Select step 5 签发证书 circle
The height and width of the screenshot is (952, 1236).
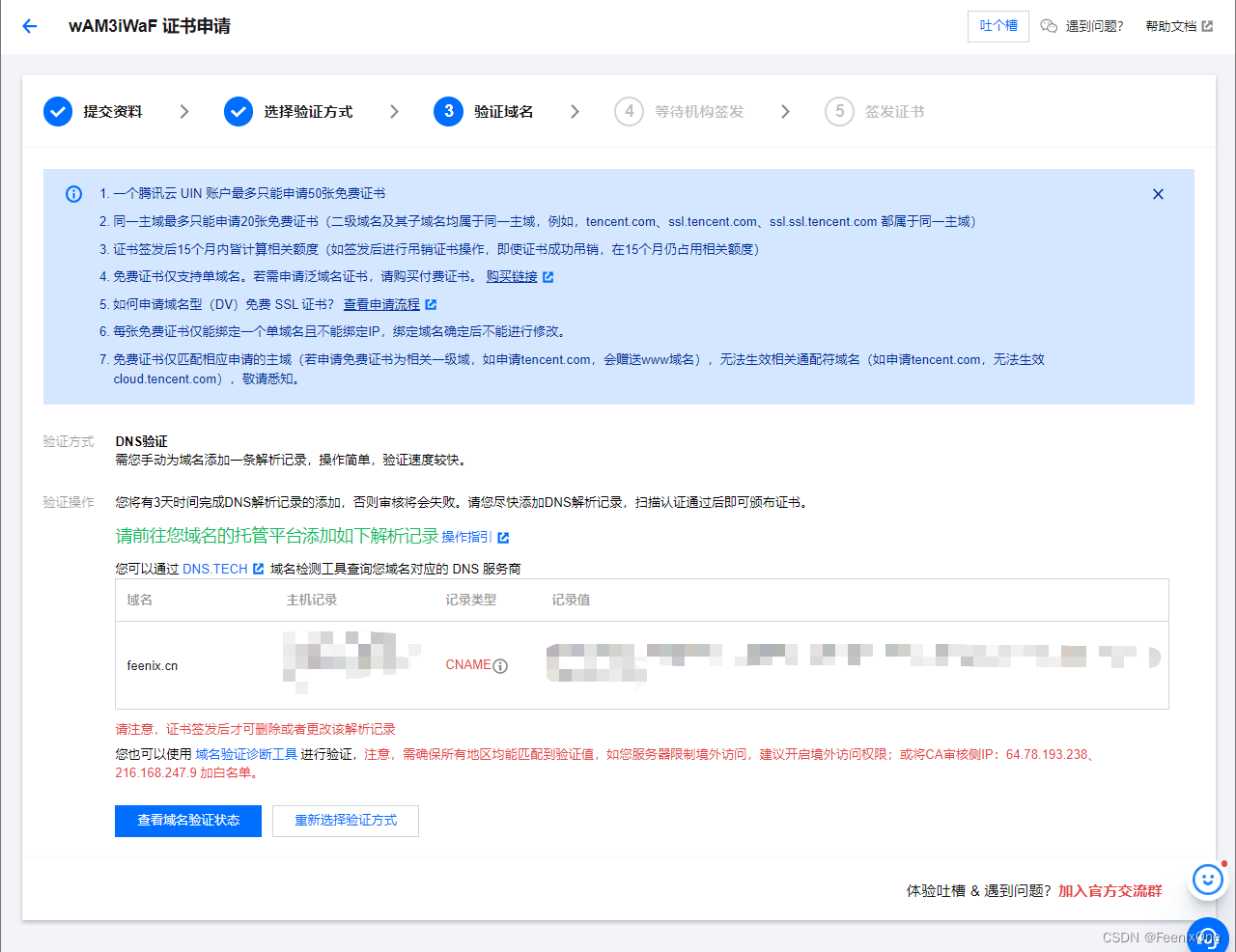click(839, 111)
